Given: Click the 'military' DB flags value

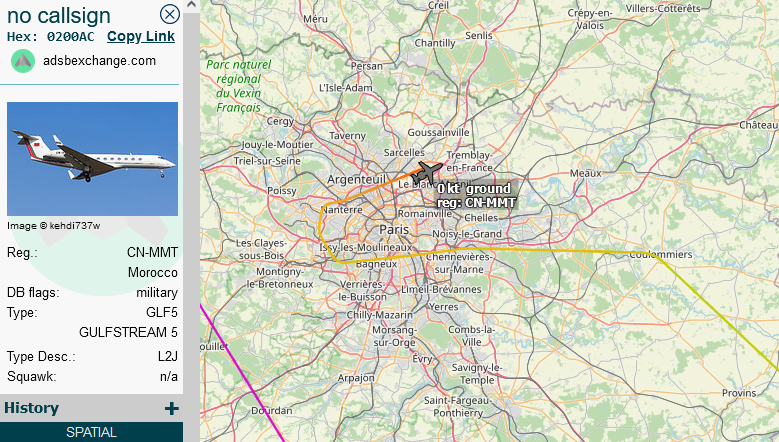Looking at the screenshot, I should coord(157,293).
